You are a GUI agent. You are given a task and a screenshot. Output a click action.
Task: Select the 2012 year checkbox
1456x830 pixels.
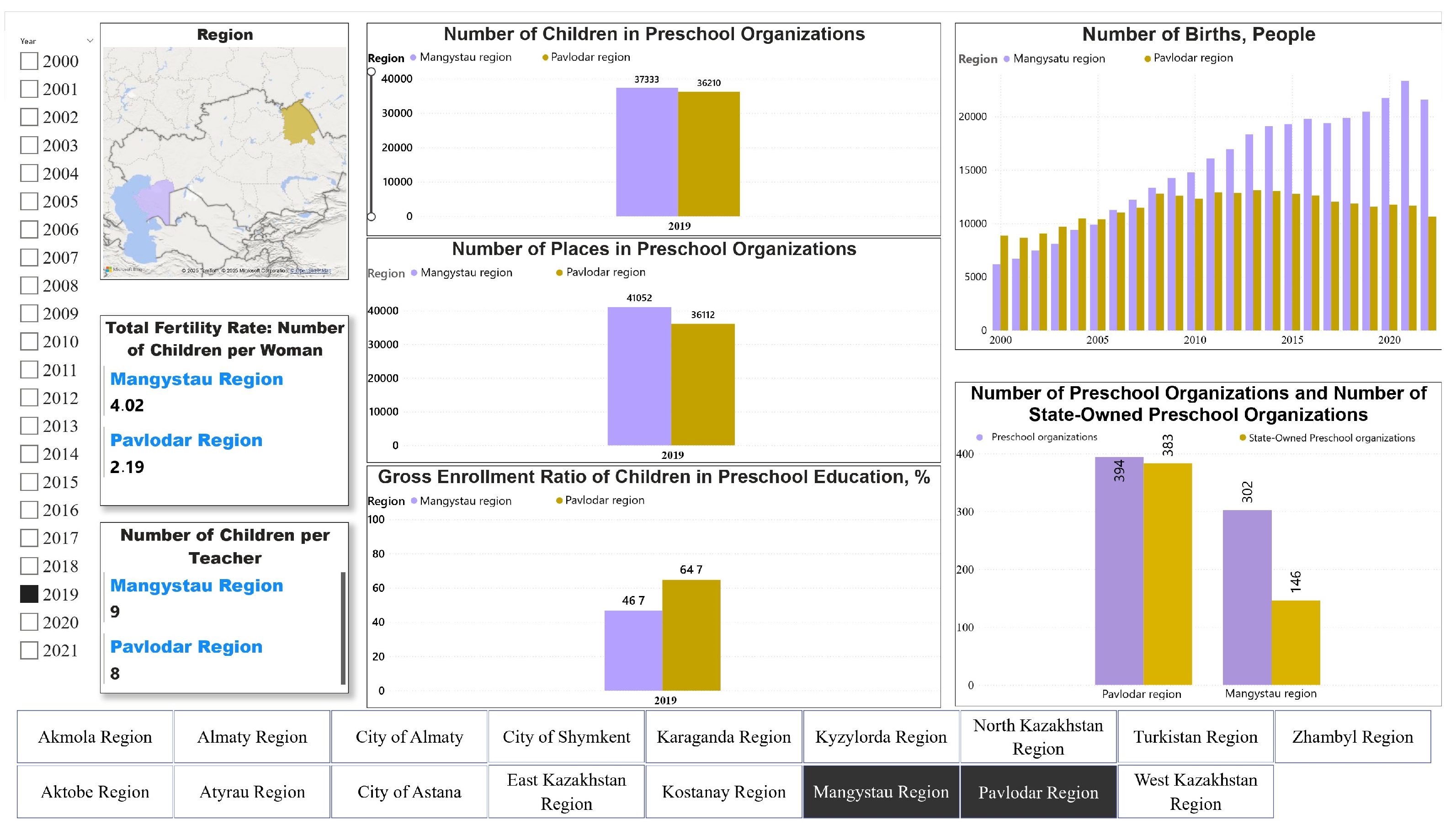pyautogui.click(x=29, y=397)
